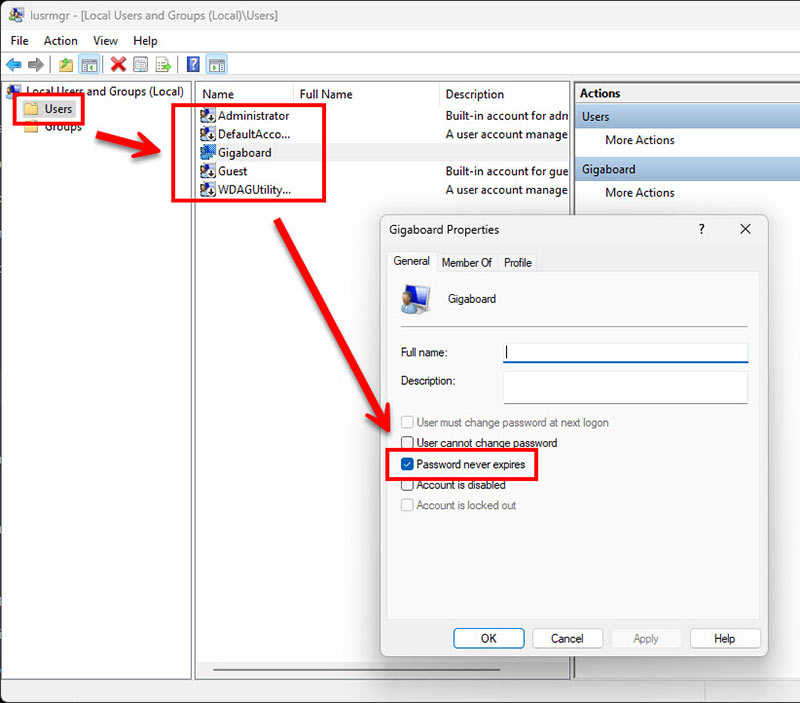The height and width of the screenshot is (703, 800).
Task: Click the Help button in dialog
Action: click(x=724, y=639)
